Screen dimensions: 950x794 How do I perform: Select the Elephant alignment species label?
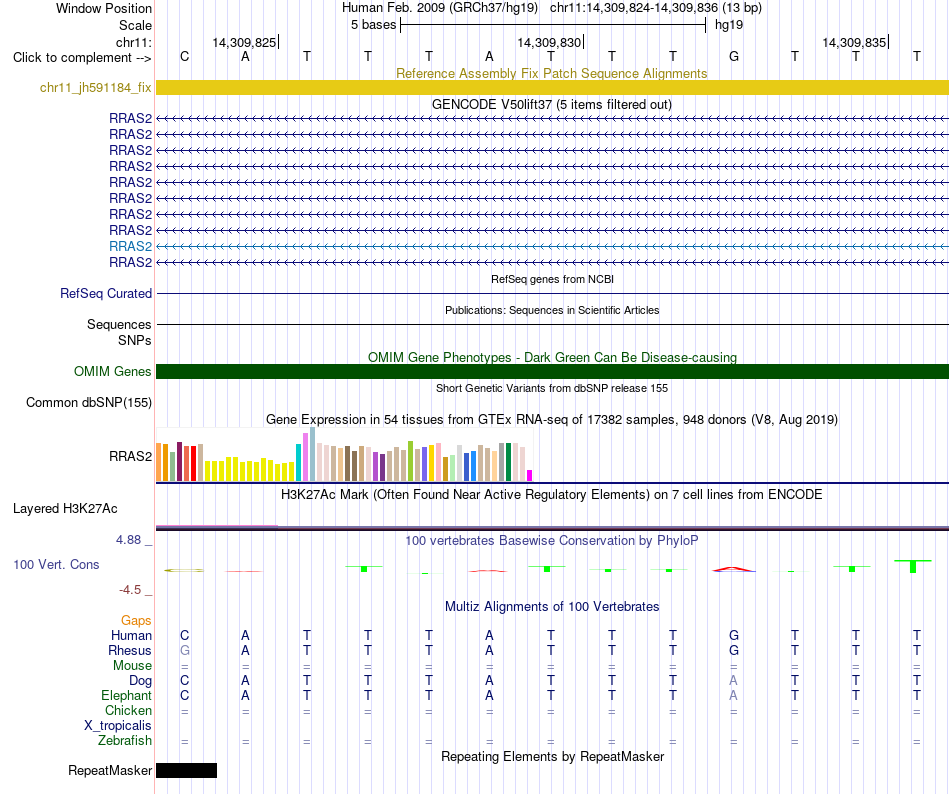[126, 695]
